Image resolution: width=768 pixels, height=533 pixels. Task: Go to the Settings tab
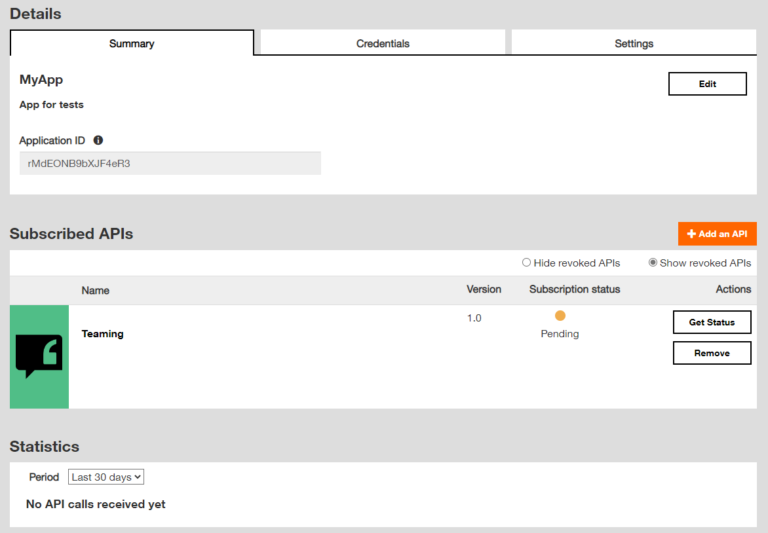point(634,43)
